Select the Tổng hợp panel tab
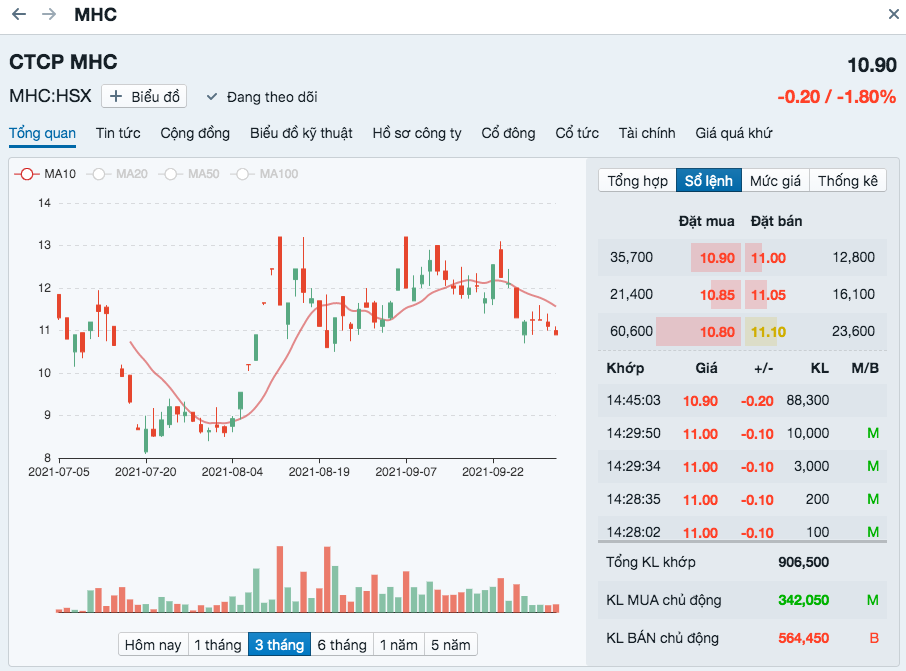Screen dimensions: 906x671 point(637,181)
